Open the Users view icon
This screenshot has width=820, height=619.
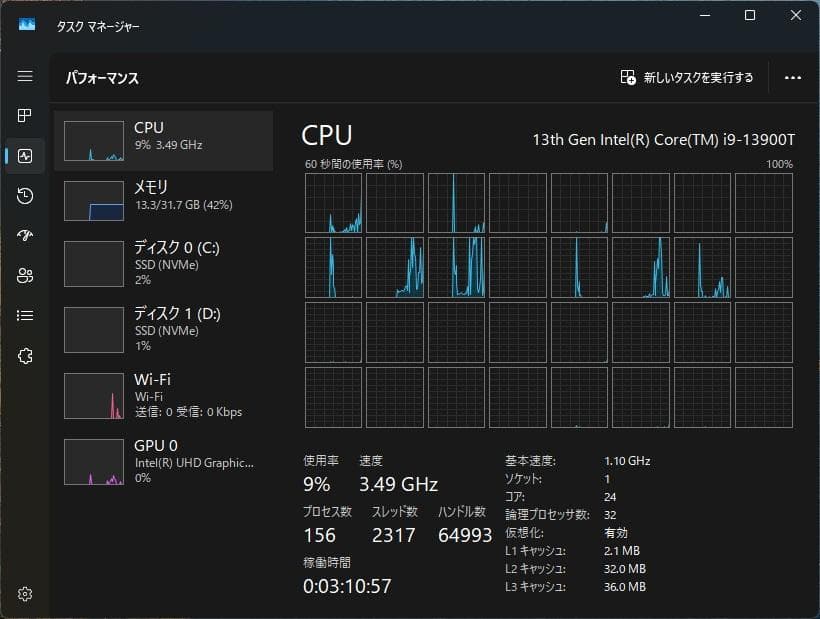click(25, 275)
